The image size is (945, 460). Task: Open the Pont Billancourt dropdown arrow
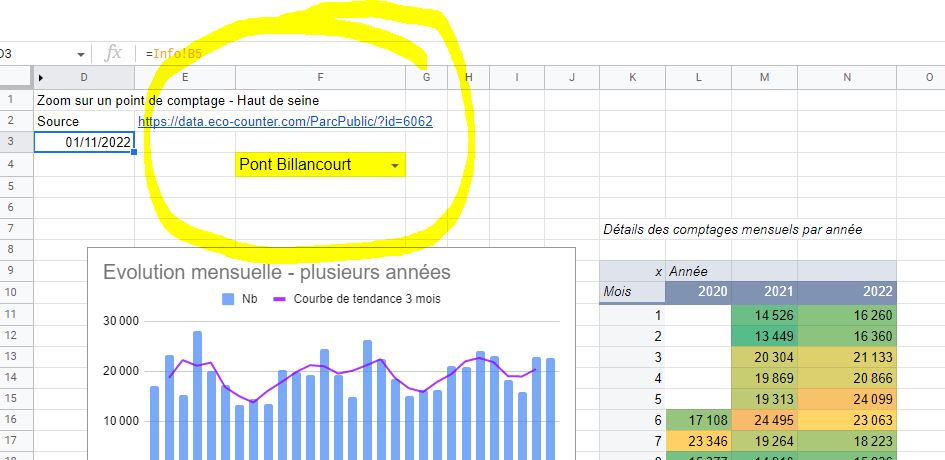click(x=395, y=165)
